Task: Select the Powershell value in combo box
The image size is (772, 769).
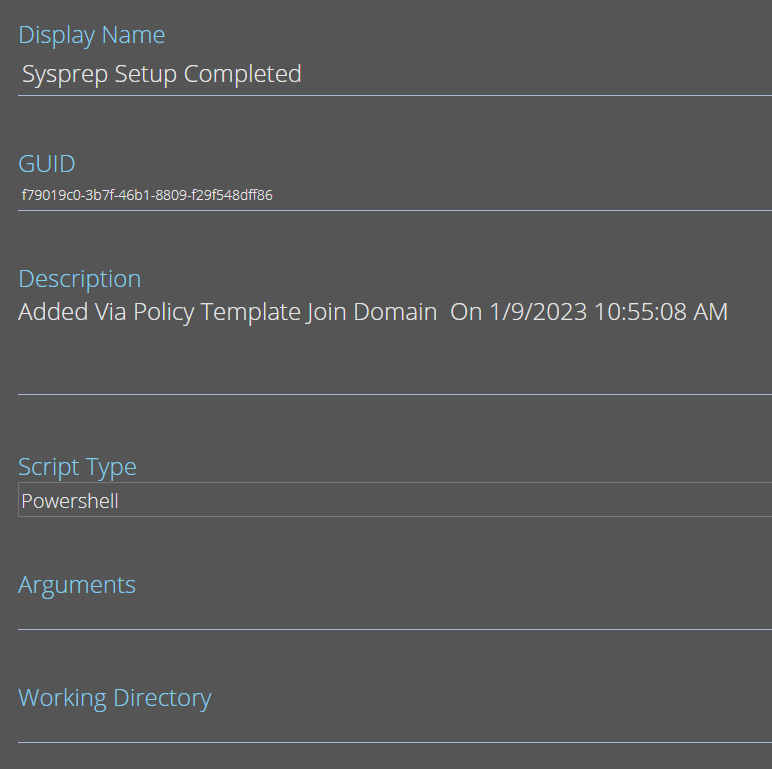Action: [x=70, y=501]
